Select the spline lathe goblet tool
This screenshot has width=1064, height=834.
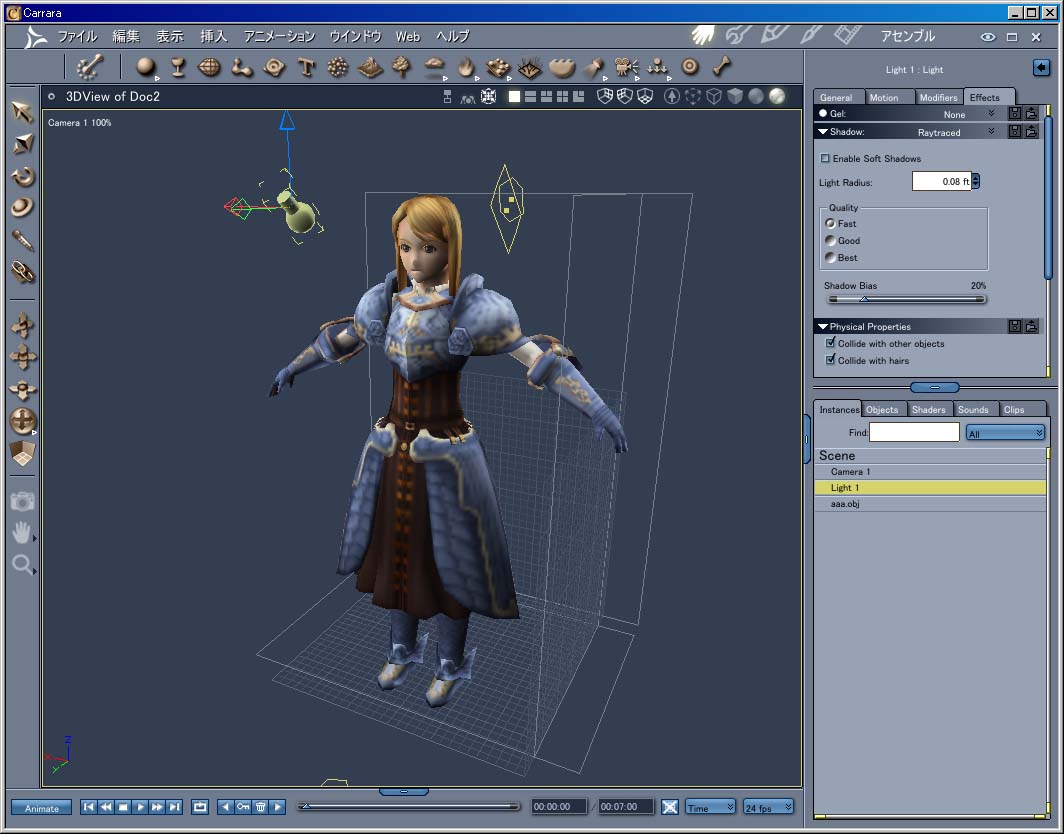178,67
